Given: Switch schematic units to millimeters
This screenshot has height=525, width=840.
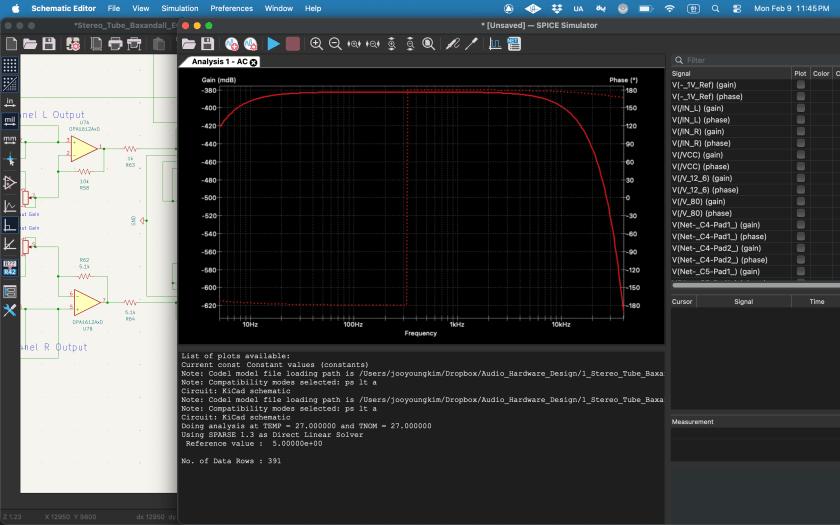Looking at the screenshot, I should pyautogui.click(x=10, y=141).
